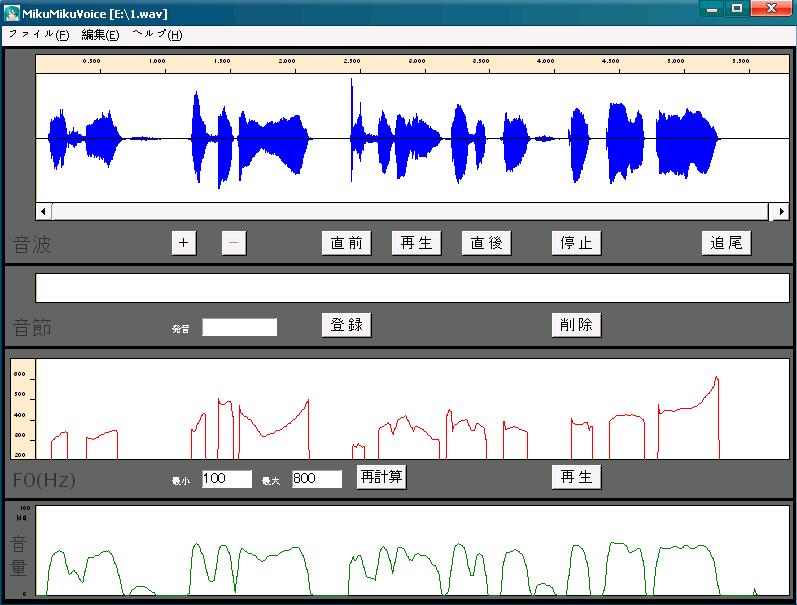Click the 直後 button
This screenshot has height=605, width=797.
[486, 243]
